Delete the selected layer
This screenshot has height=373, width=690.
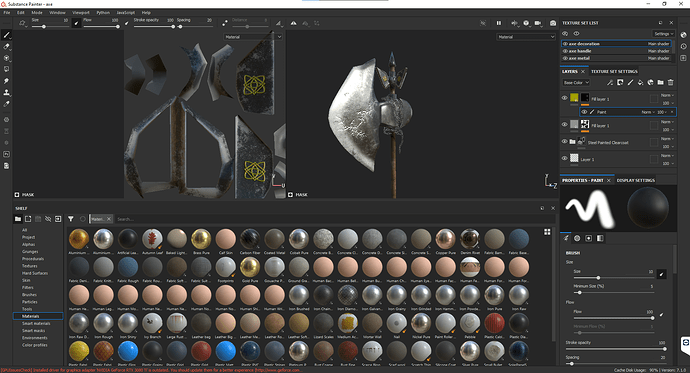(671, 82)
